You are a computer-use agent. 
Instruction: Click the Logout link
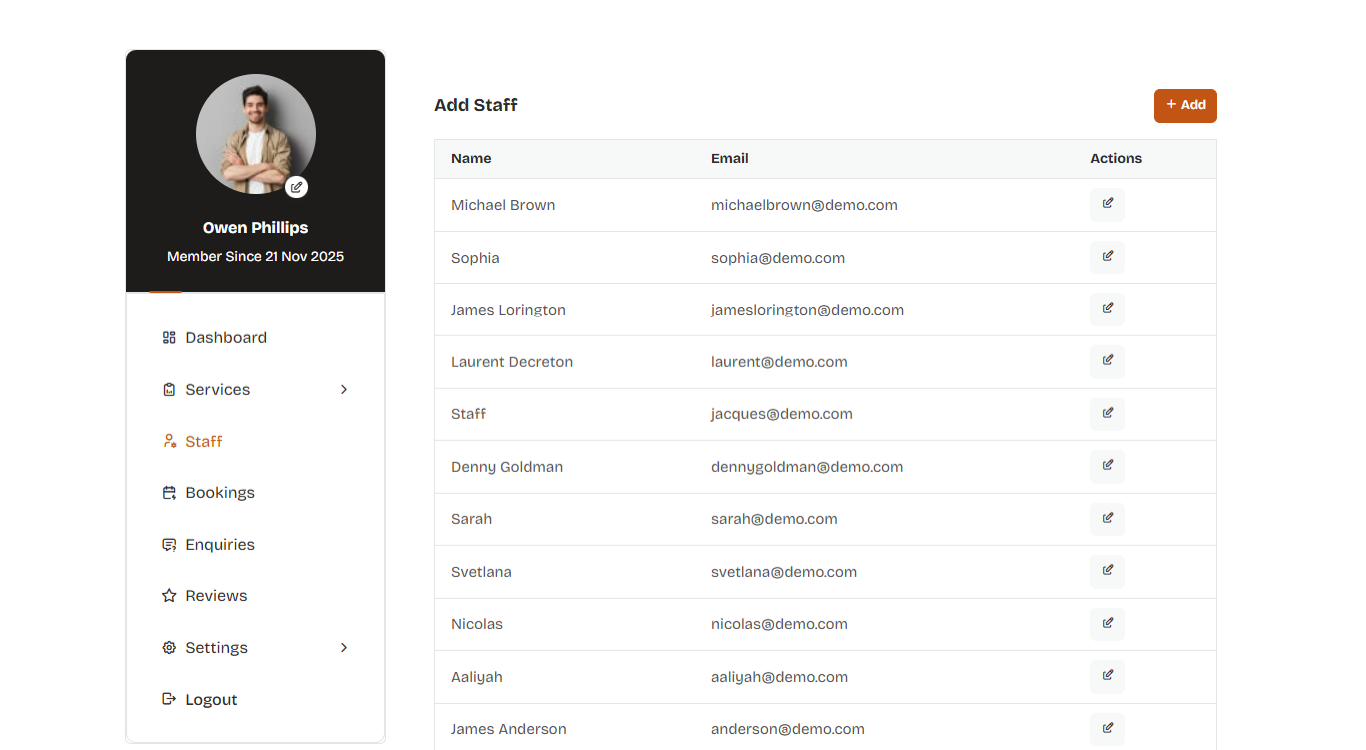211,700
